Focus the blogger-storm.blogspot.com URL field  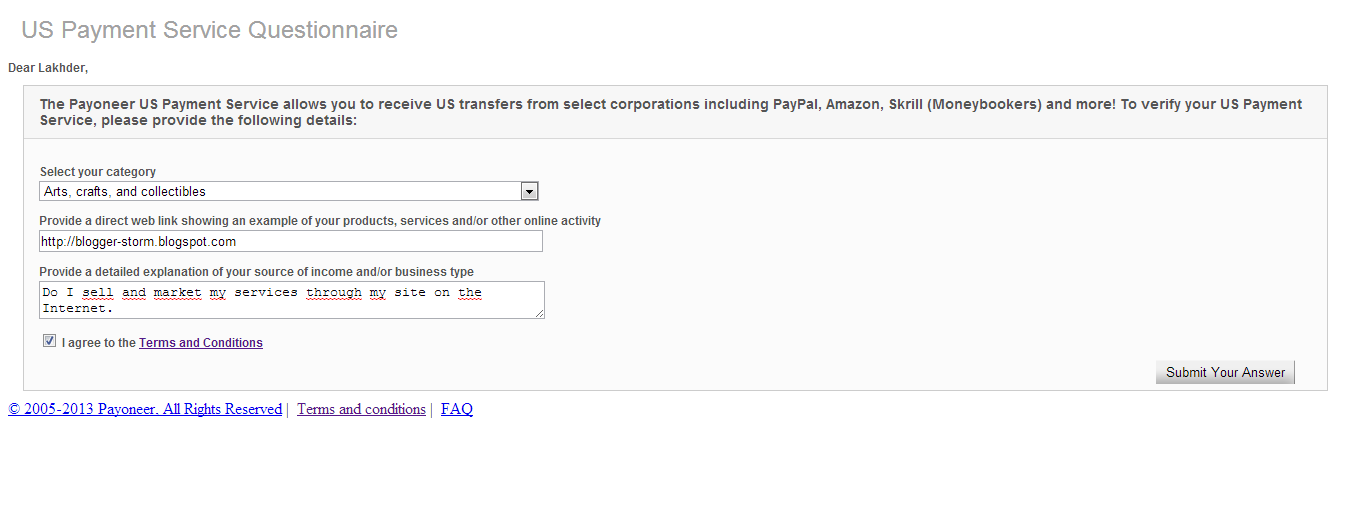pyautogui.click(x=291, y=241)
